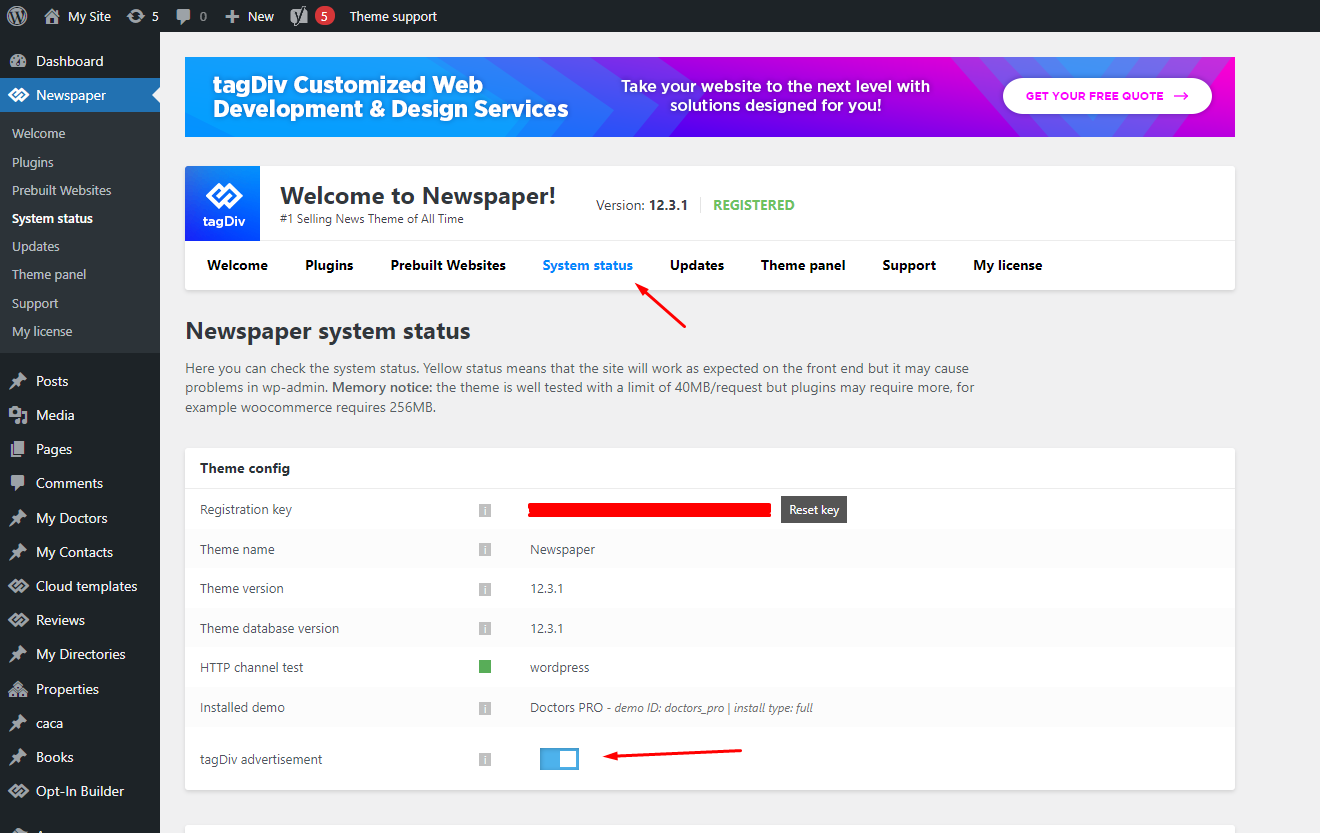This screenshot has width=1320, height=833.
Task: Open Support in sidebar submenu
Action: 35,303
